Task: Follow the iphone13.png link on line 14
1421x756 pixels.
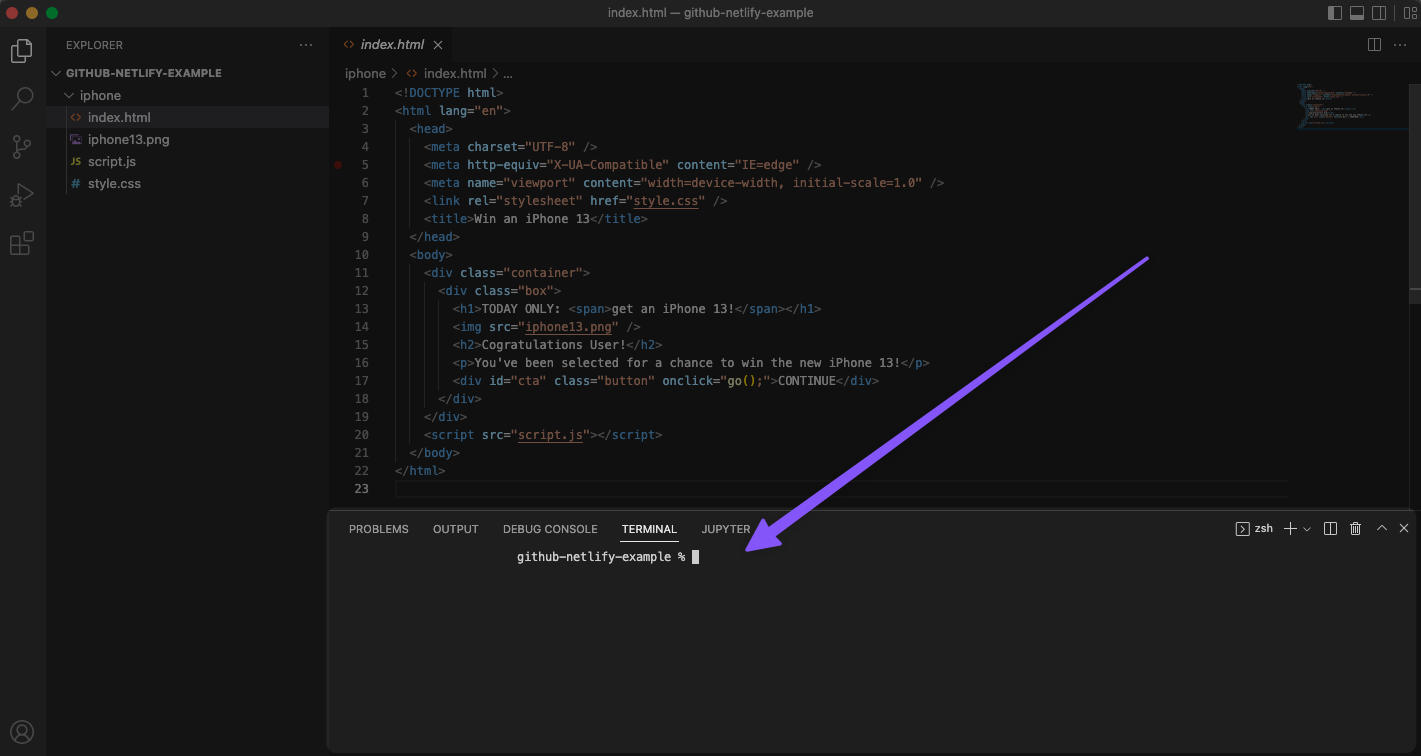Action: pyautogui.click(x=569, y=327)
